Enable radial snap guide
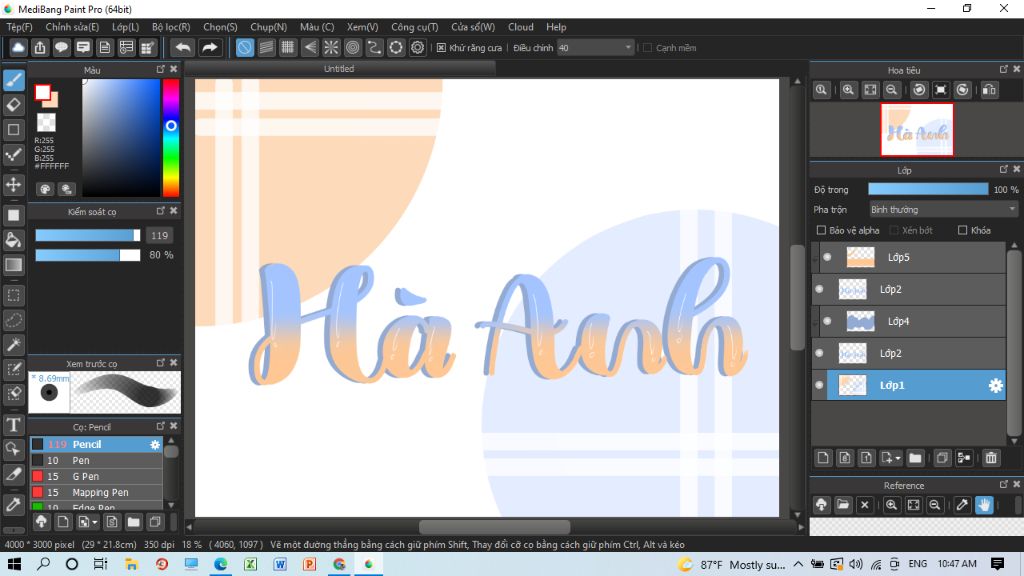This screenshot has width=1024, height=576. click(331, 48)
